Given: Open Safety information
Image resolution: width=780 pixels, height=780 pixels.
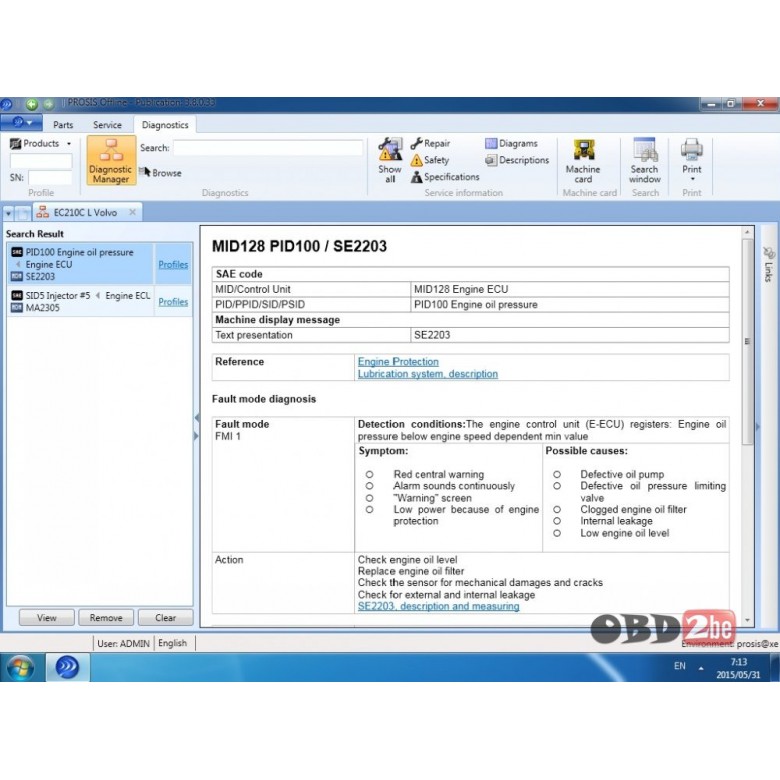Looking at the screenshot, I should 430,160.
